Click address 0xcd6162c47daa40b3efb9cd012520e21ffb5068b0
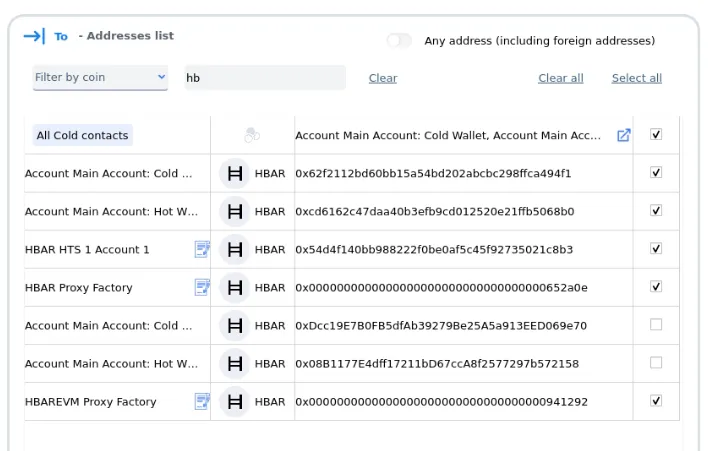The image size is (722, 451). pos(435,212)
